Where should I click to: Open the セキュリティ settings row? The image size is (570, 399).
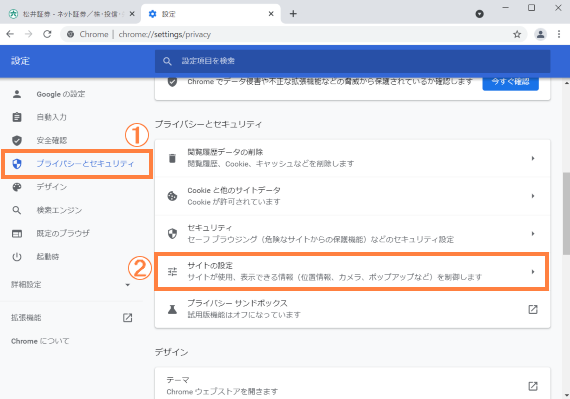point(352,234)
